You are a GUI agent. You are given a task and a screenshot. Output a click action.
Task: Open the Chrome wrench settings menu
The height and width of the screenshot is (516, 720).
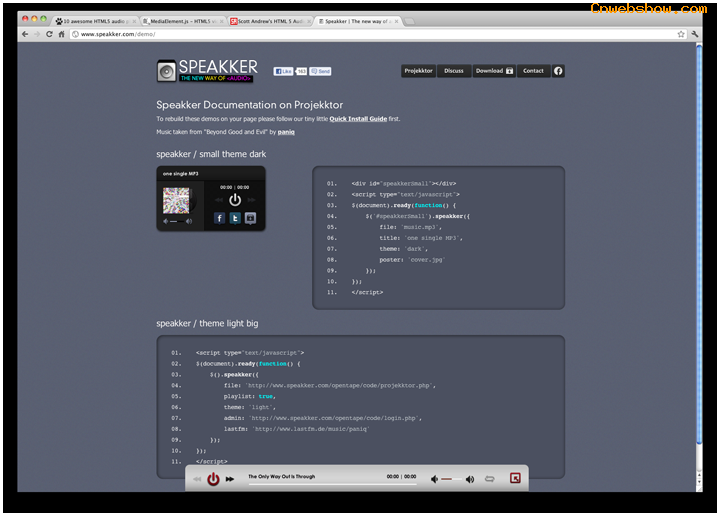coord(695,34)
